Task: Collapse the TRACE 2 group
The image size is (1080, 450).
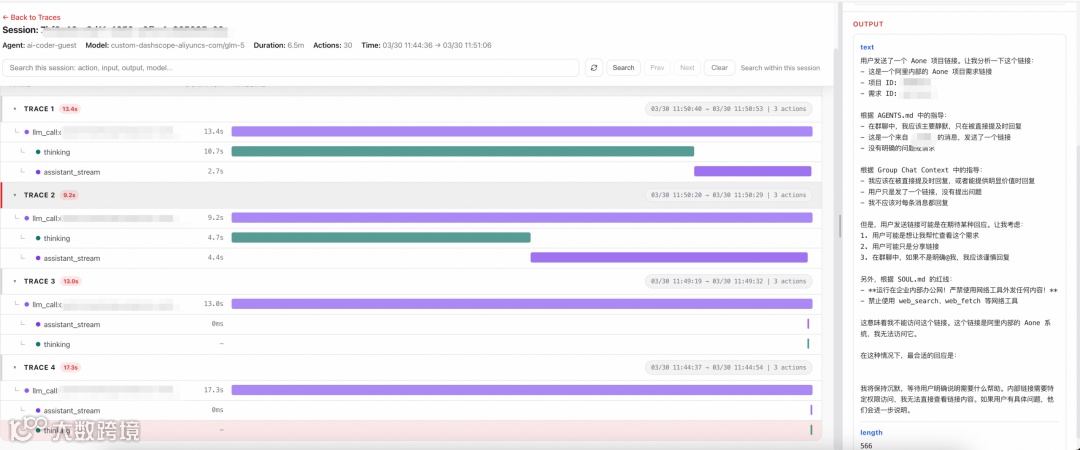Action: click(15, 195)
